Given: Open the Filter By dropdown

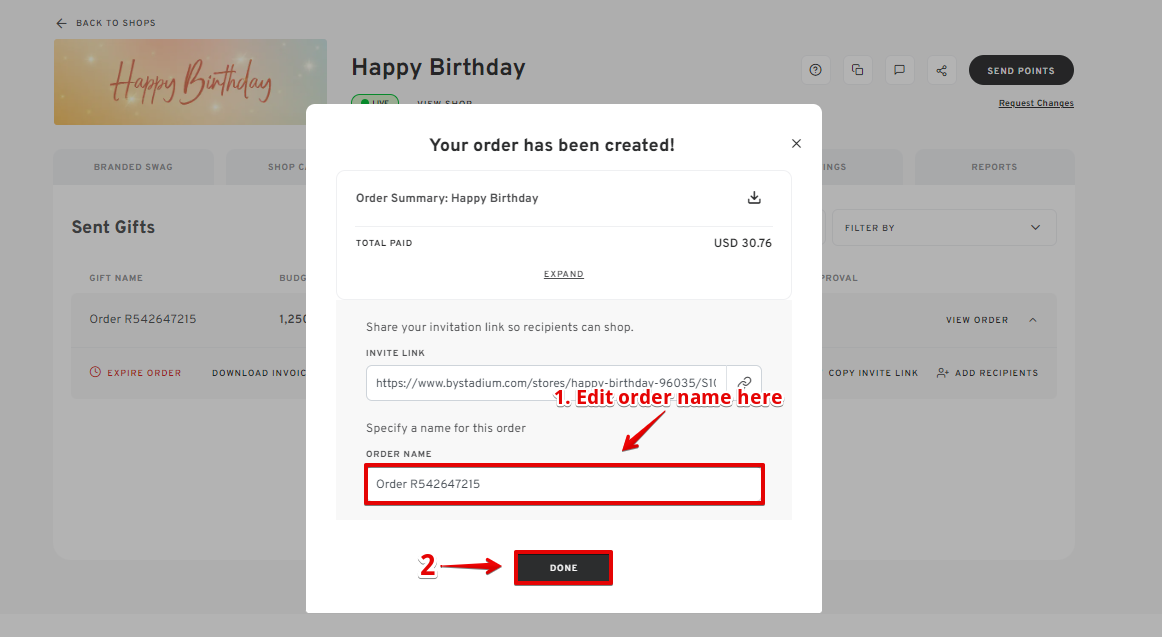Looking at the screenshot, I should 943,228.
